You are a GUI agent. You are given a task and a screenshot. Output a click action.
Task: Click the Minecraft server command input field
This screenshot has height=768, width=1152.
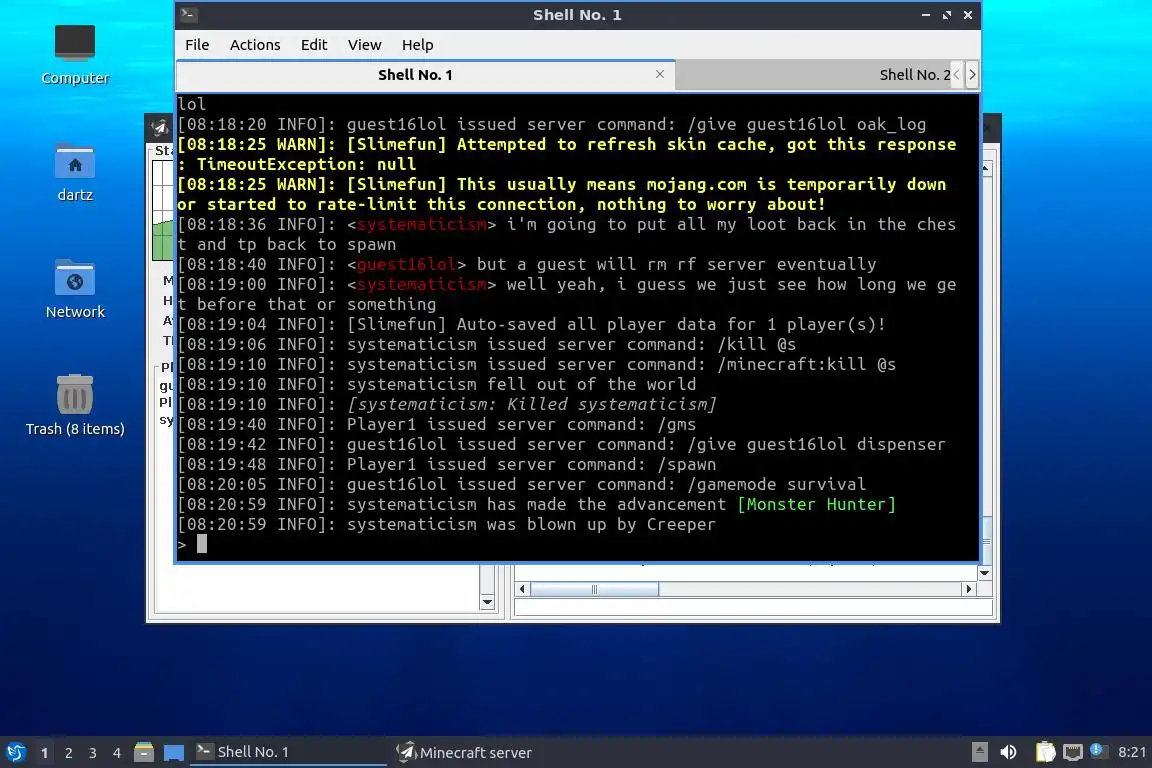753,608
